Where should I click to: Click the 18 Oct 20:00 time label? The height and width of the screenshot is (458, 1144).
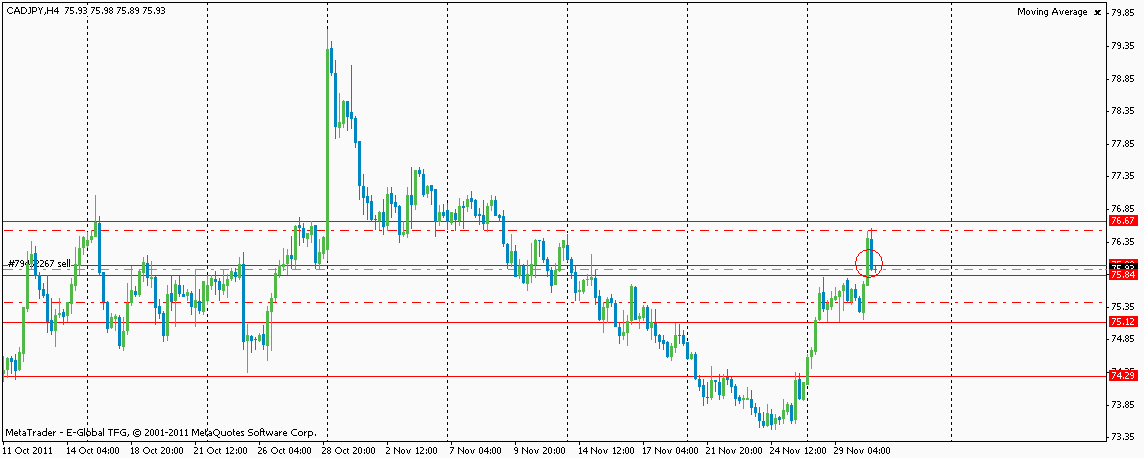(x=159, y=450)
